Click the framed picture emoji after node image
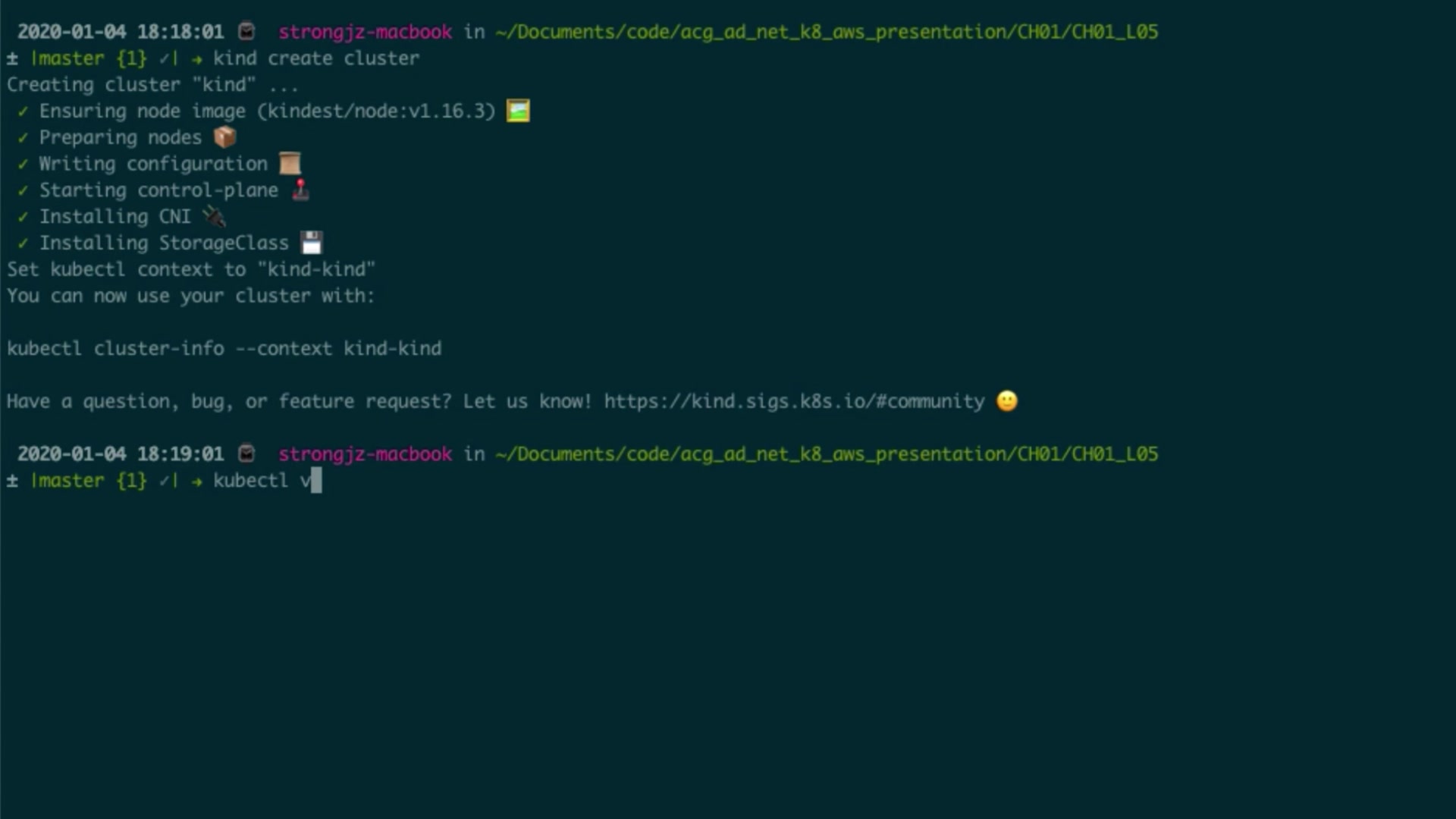Screen dimensions: 1456x819 pos(518,111)
